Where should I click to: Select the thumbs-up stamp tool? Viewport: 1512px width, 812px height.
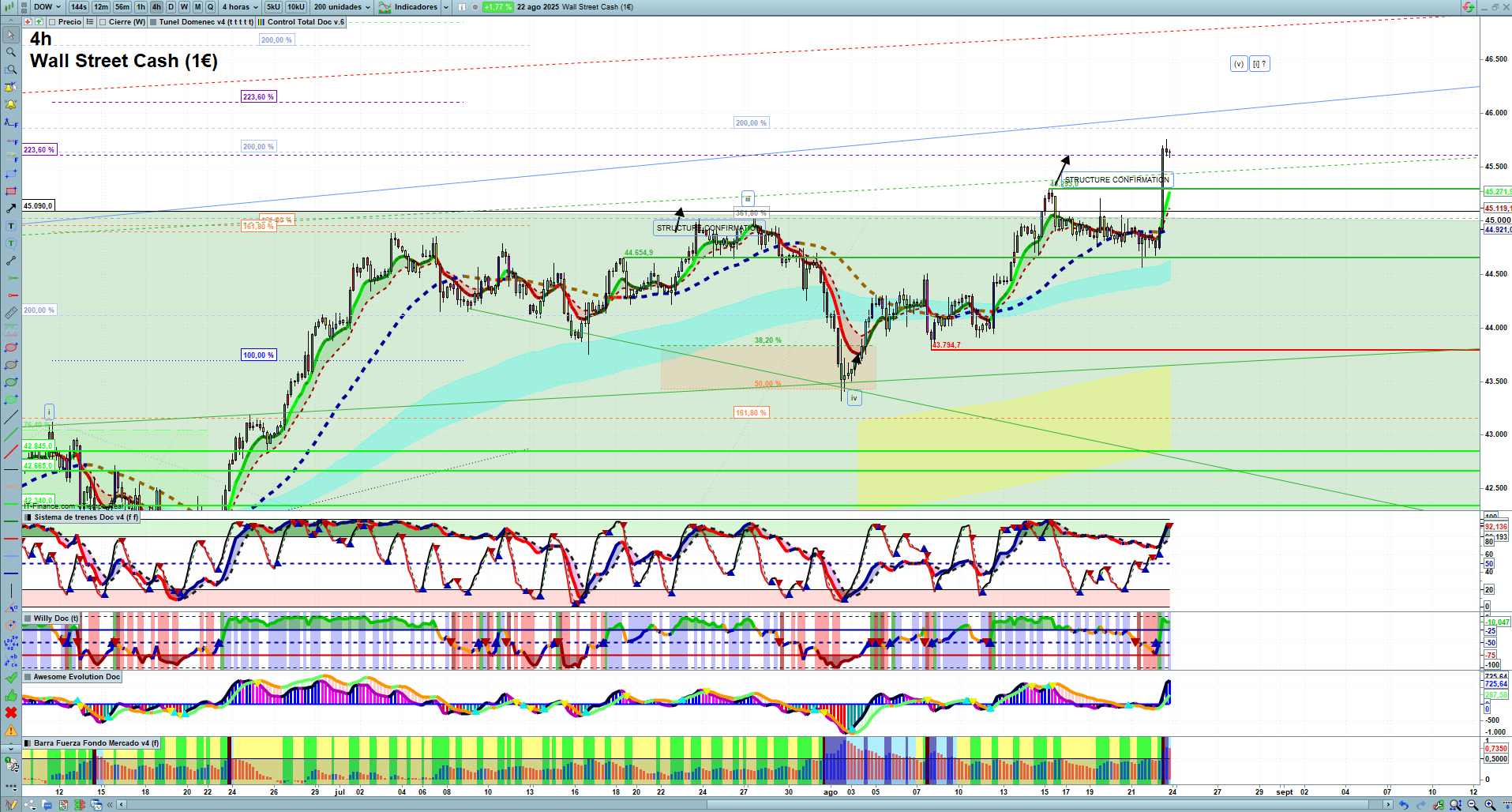click(11, 695)
